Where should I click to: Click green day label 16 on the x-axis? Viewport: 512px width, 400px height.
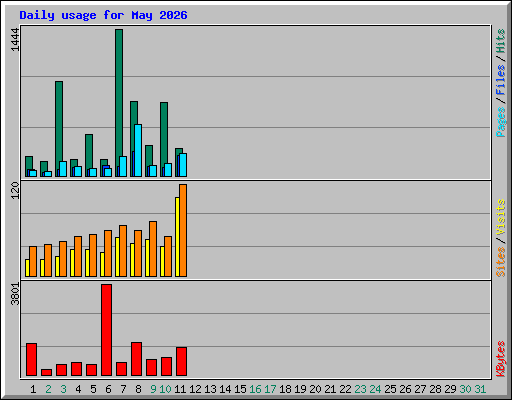coord(255,389)
